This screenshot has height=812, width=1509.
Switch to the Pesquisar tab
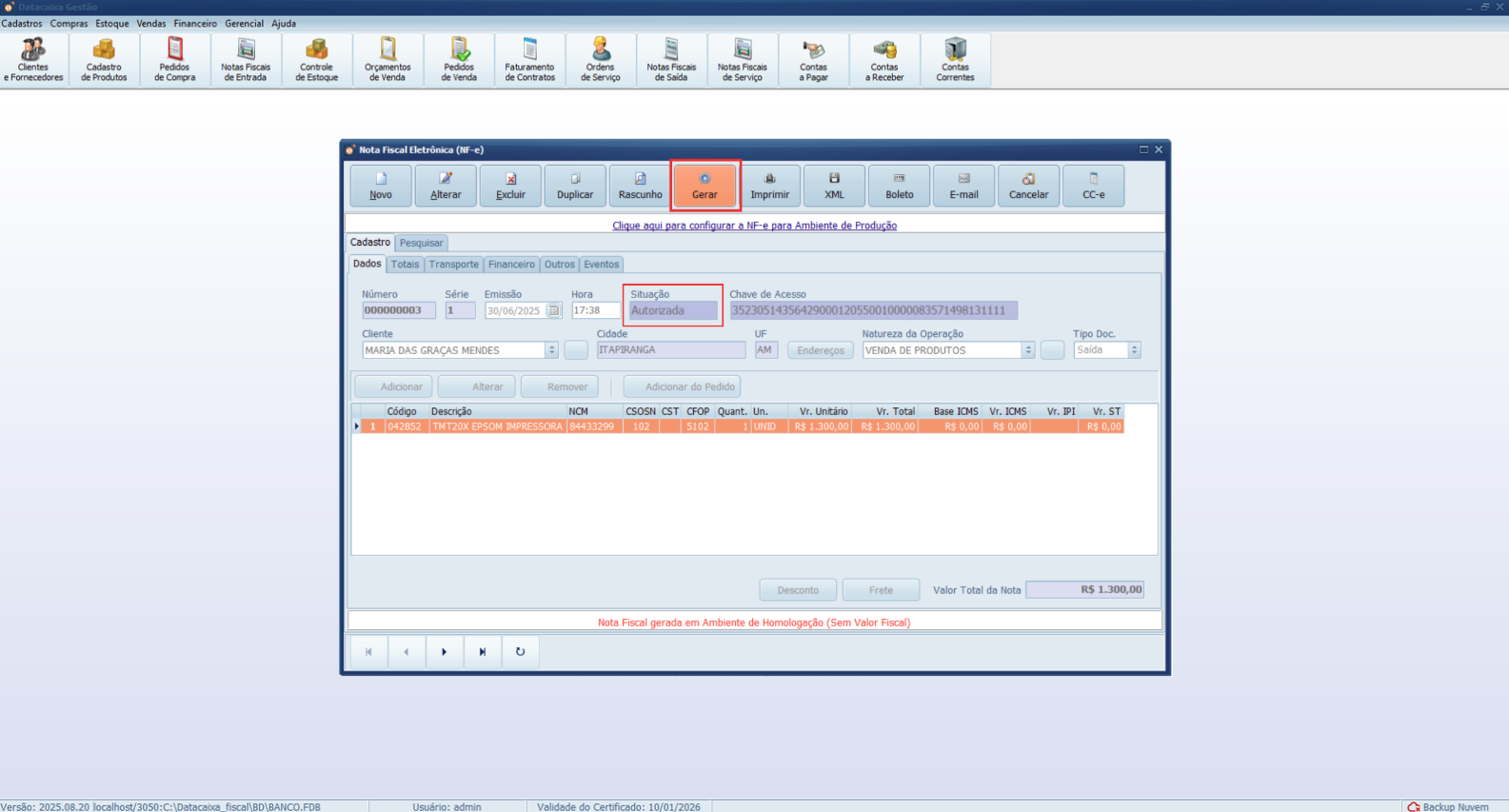pos(421,243)
